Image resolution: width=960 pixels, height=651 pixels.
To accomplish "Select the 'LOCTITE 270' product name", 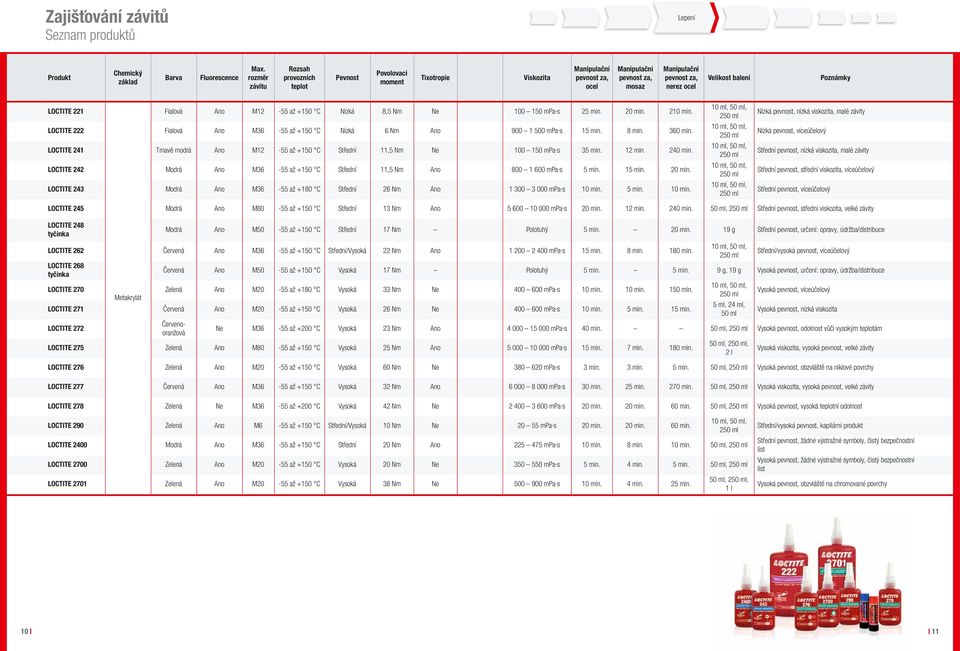I will (x=66, y=289).
